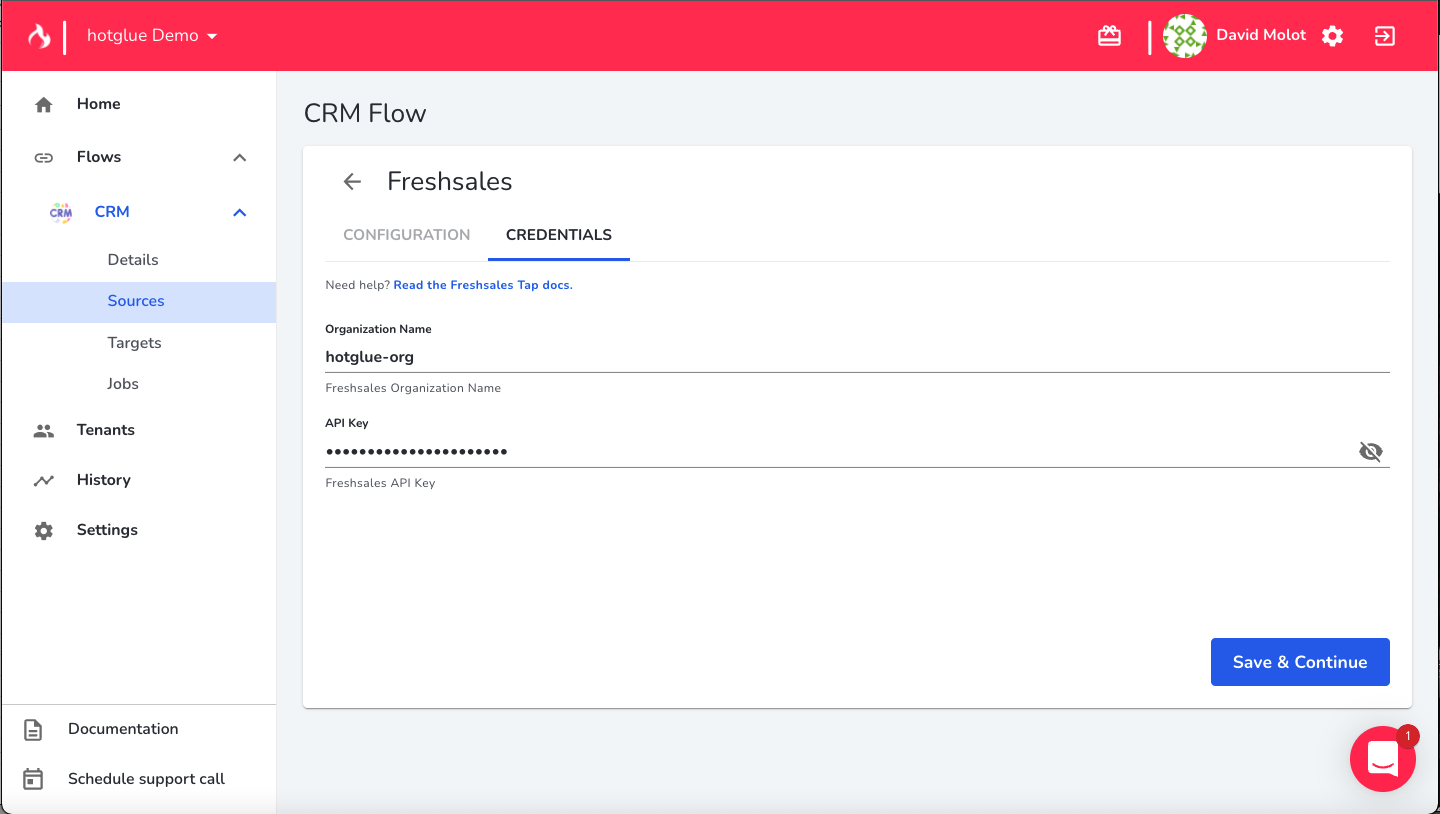This screenshot has width=1440, height=814.
Task: Click Schedule support call link
Action: pos(146,779)
